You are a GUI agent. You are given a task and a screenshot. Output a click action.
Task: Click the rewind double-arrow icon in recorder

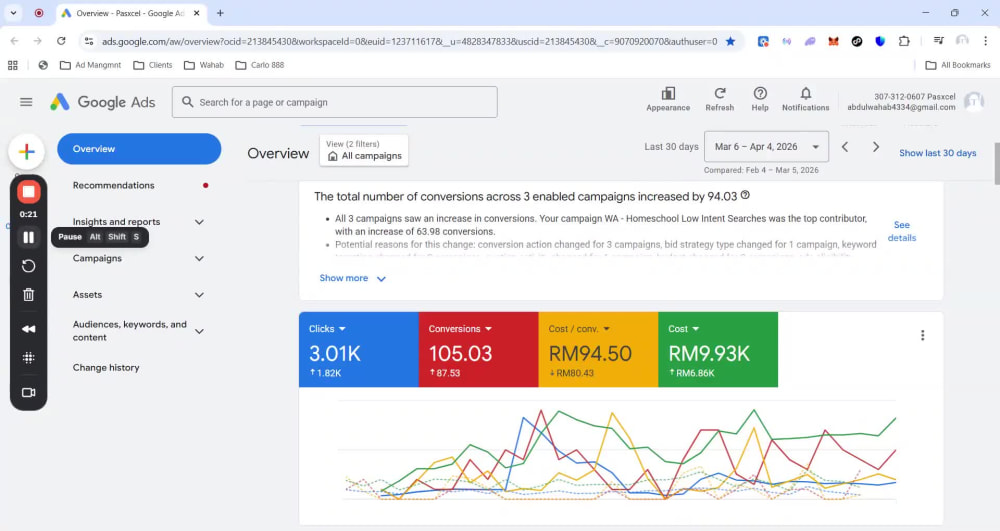29,329
